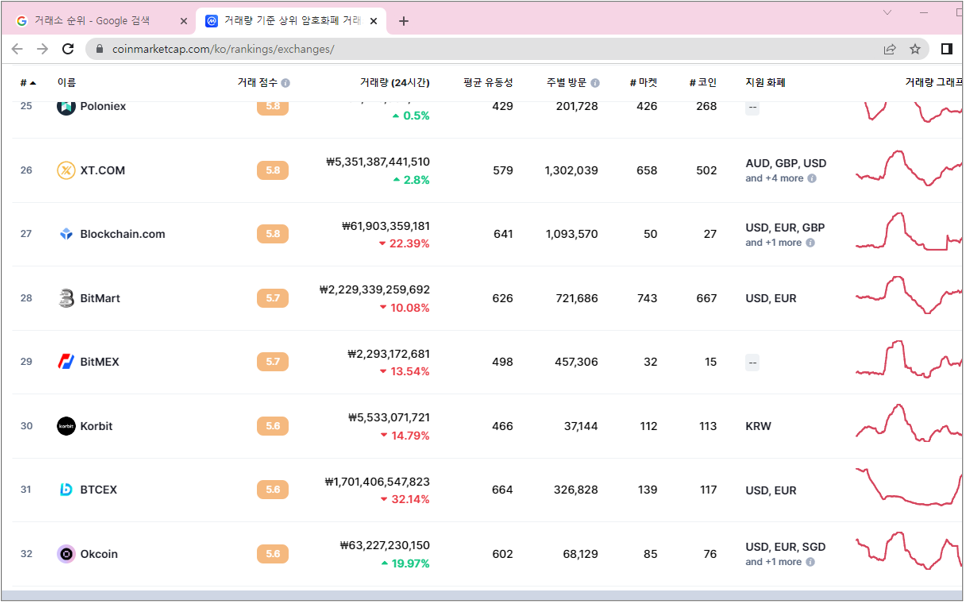Open the Okcoin exchange link
Screen dimensions: 964x602
point(99,554)
